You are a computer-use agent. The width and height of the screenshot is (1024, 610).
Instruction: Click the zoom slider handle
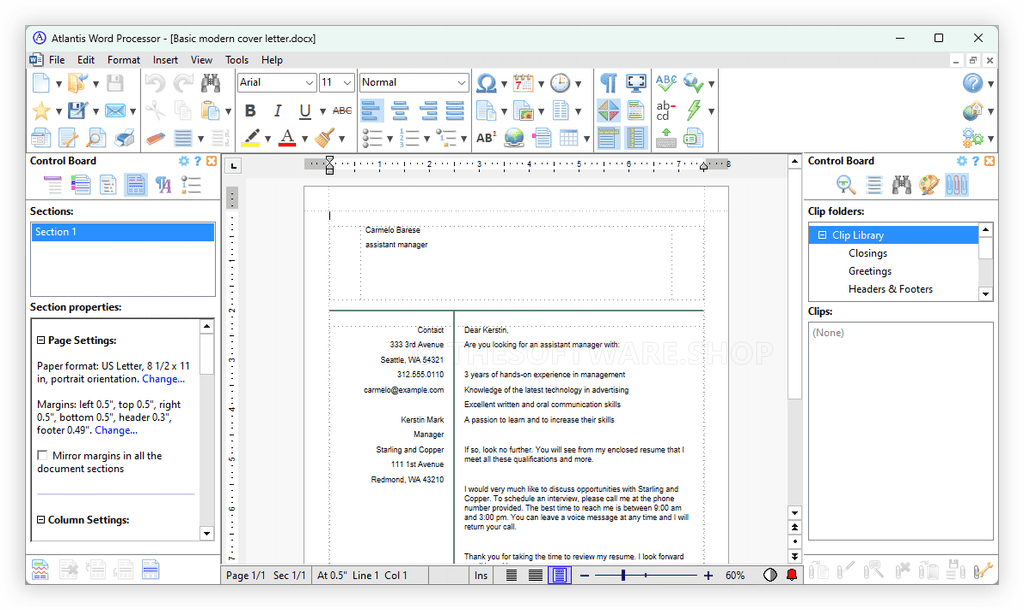623,575
